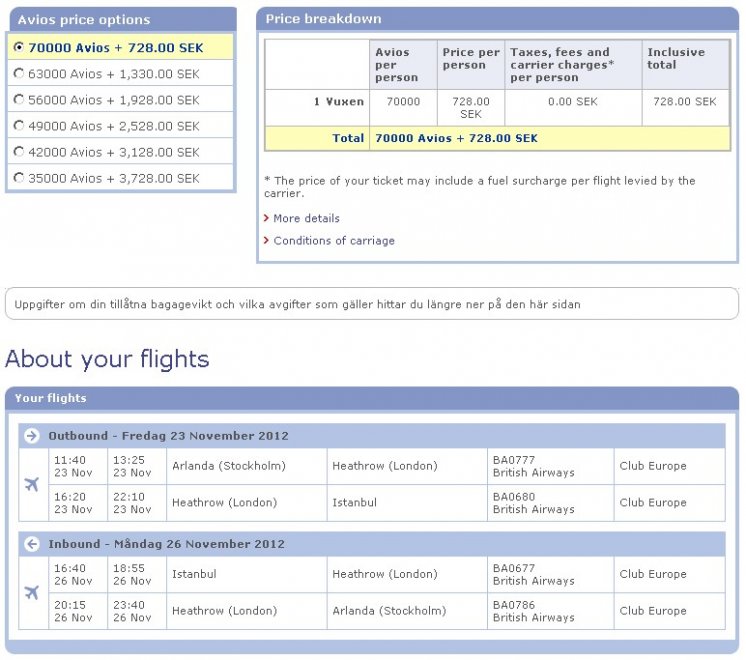Click the Inbound - Måndag 26 November 2012 header
Image resolution: width=746 pixels, height=660 pixels.
pyautogui.click(x=166, y=544)
